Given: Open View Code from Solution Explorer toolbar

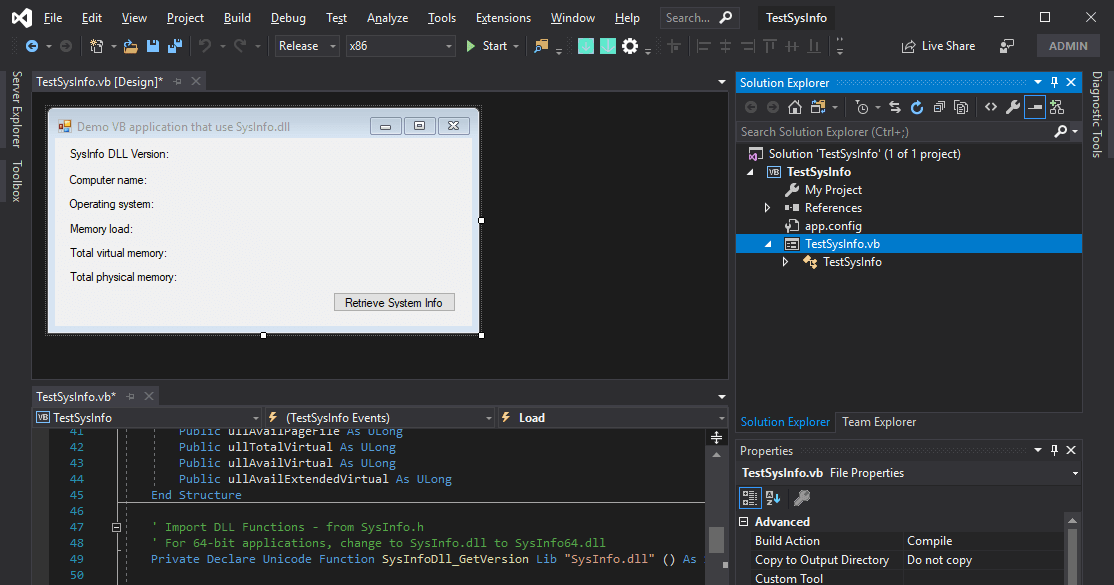Looking at the screenshot, I should pos(990,107).
